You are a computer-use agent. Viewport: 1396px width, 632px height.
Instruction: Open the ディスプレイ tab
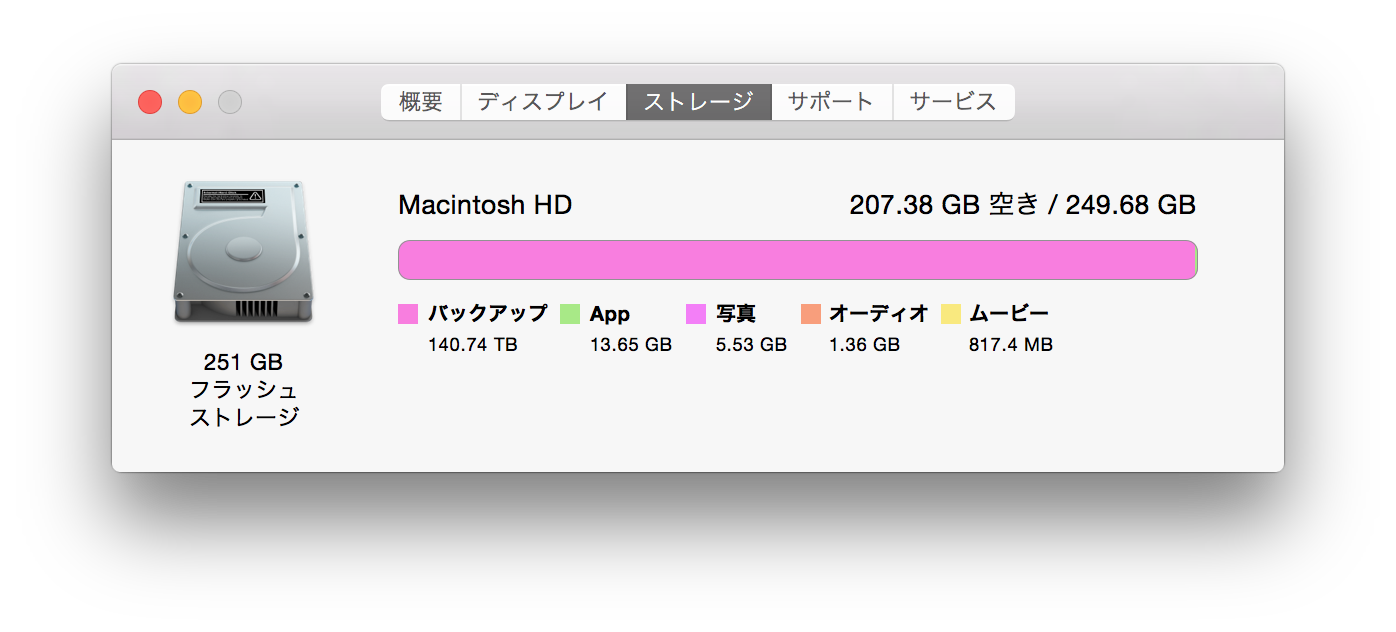pos(543,102)
